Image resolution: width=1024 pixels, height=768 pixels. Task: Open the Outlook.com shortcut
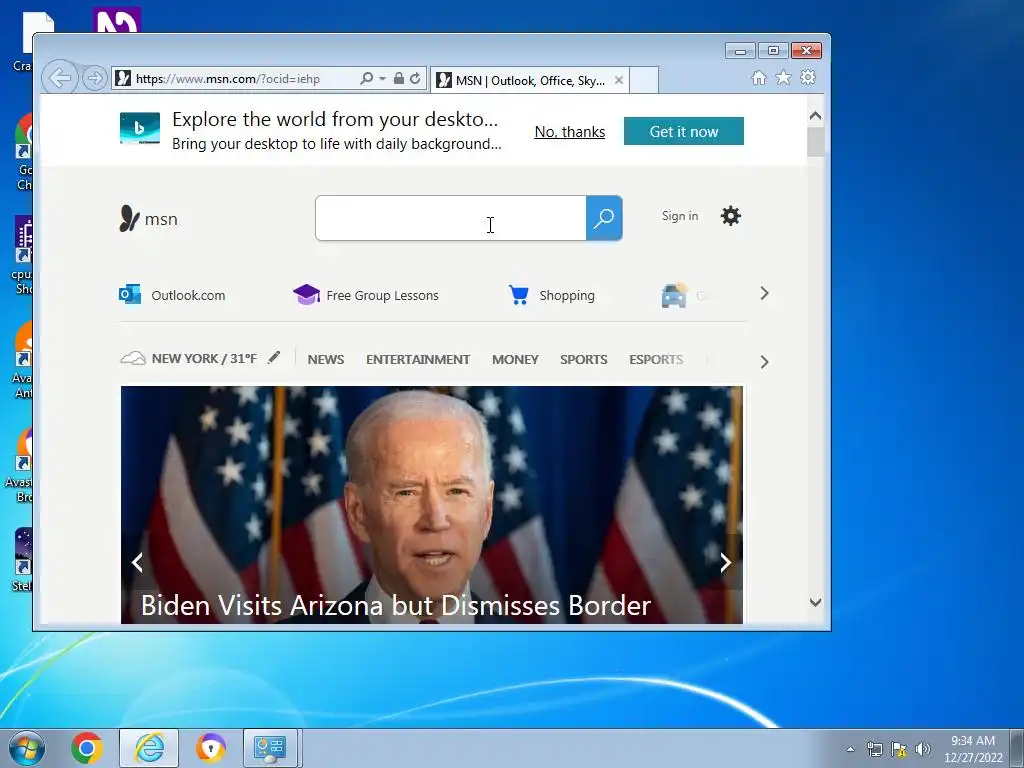(x=172, y=295)
